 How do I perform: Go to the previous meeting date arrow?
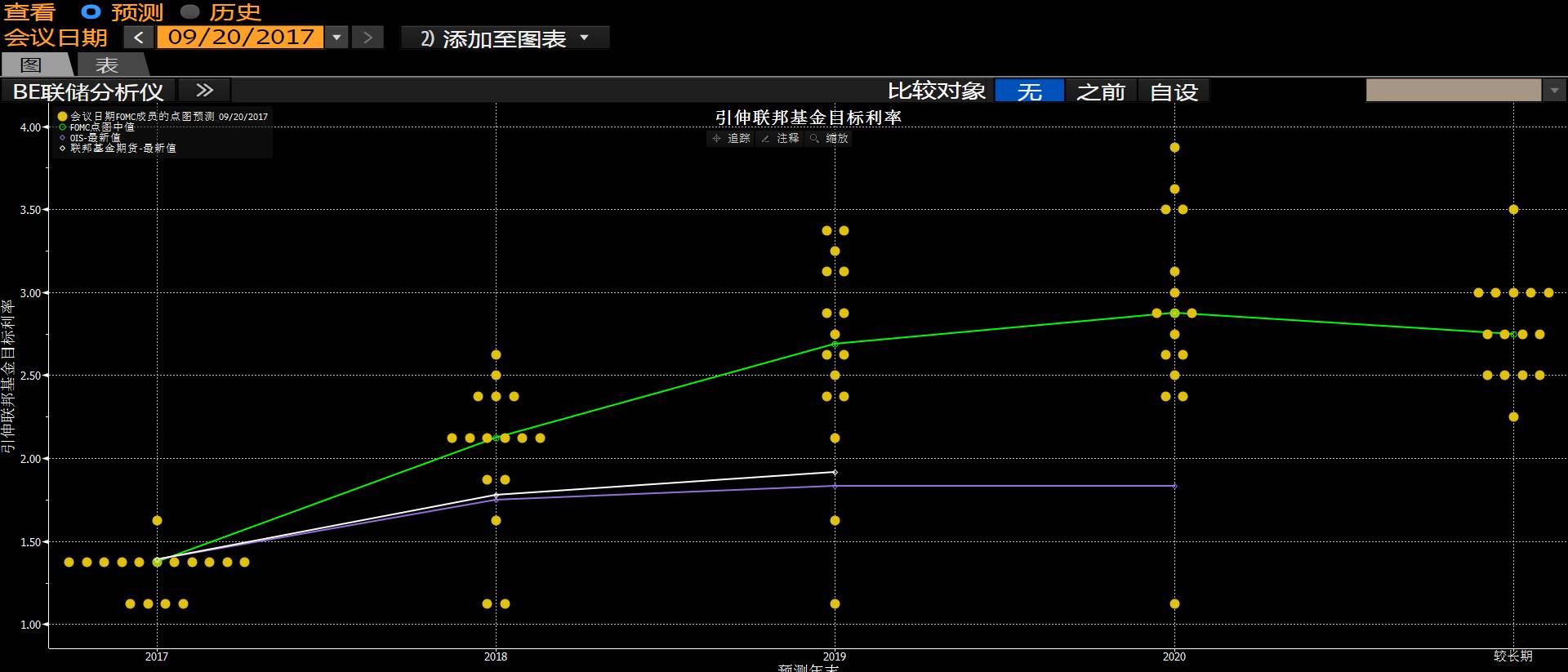(x=139, y=38)
